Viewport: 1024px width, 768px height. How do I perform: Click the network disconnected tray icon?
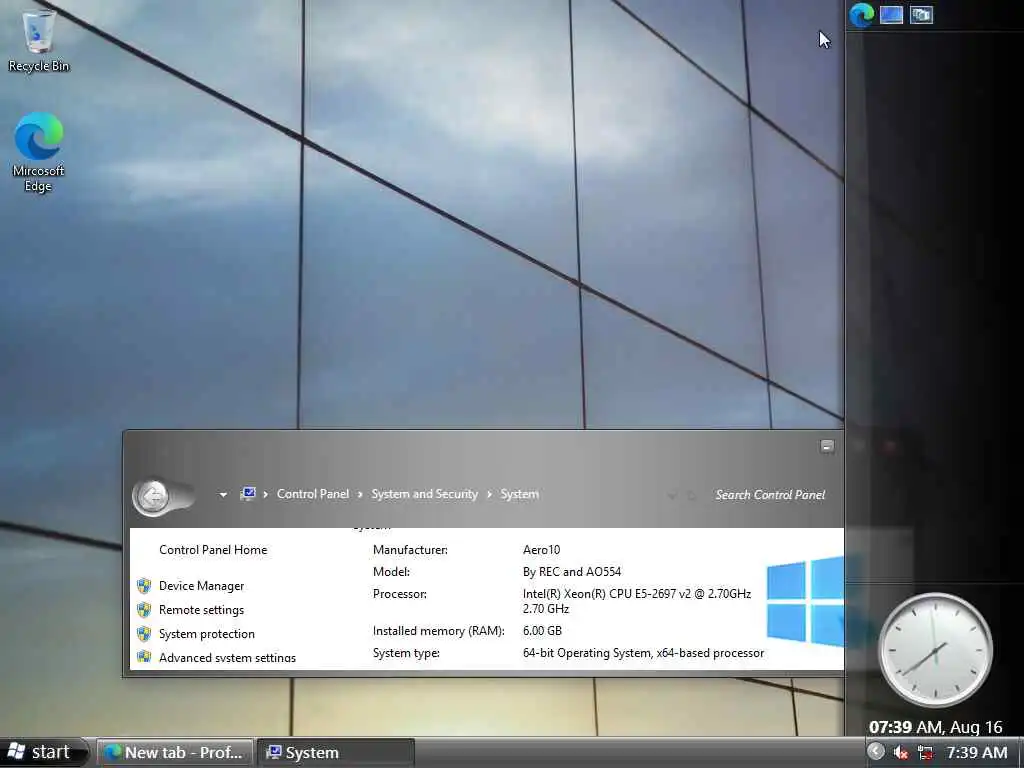pyautogui.click(x=925, y=753)
